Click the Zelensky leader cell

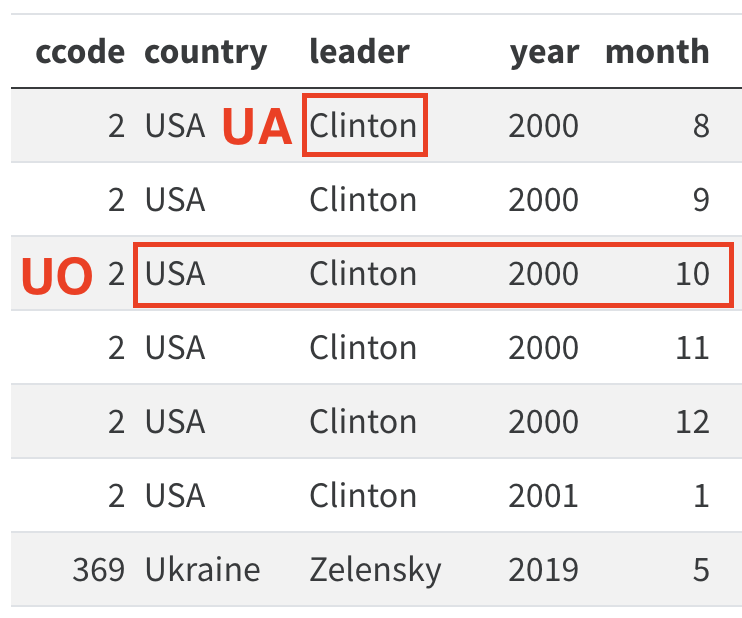(375, 570)
